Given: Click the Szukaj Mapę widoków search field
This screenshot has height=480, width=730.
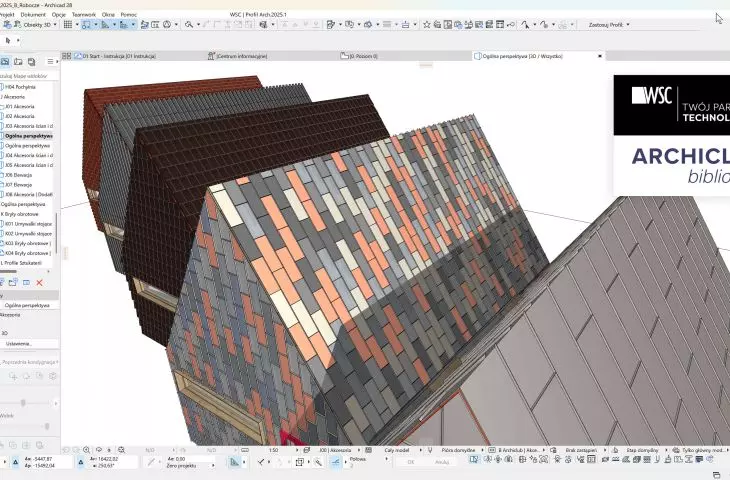Looking at the screenshot, I should (28, 76).
